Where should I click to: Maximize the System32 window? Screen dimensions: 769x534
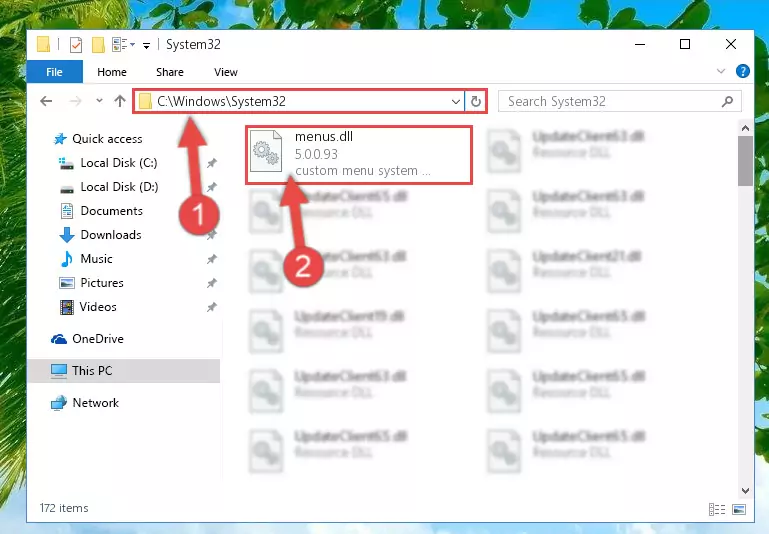click(685, 45)
